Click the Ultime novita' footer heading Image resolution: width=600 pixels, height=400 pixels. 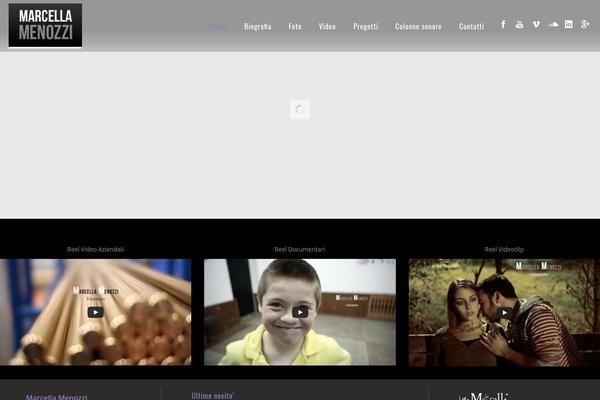coord(213,396)
